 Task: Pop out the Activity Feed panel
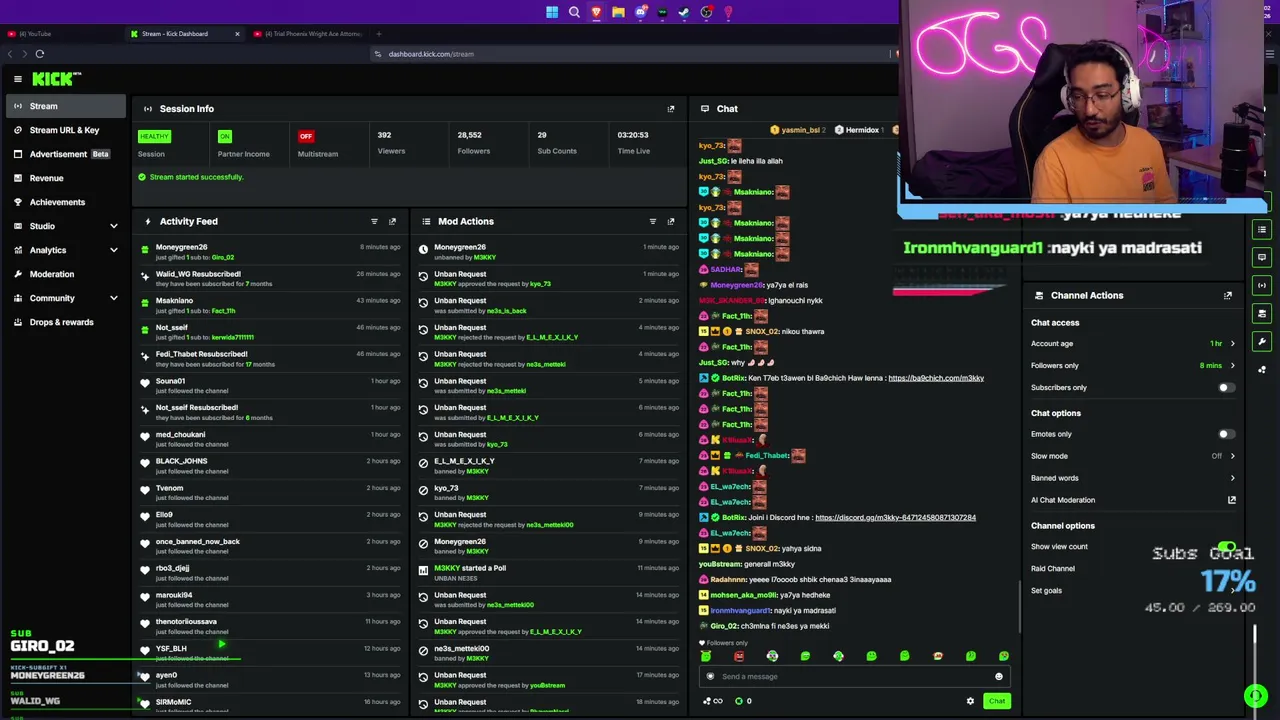[x=392, y=222]
